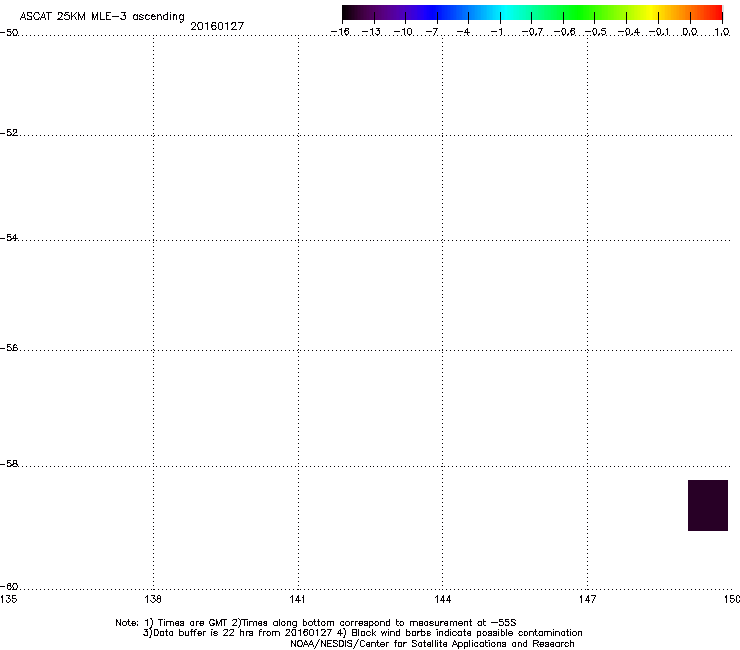The image size is (740, 650).
Task: Click the -50 latitude axis label
Action: (x=9, y=33)
